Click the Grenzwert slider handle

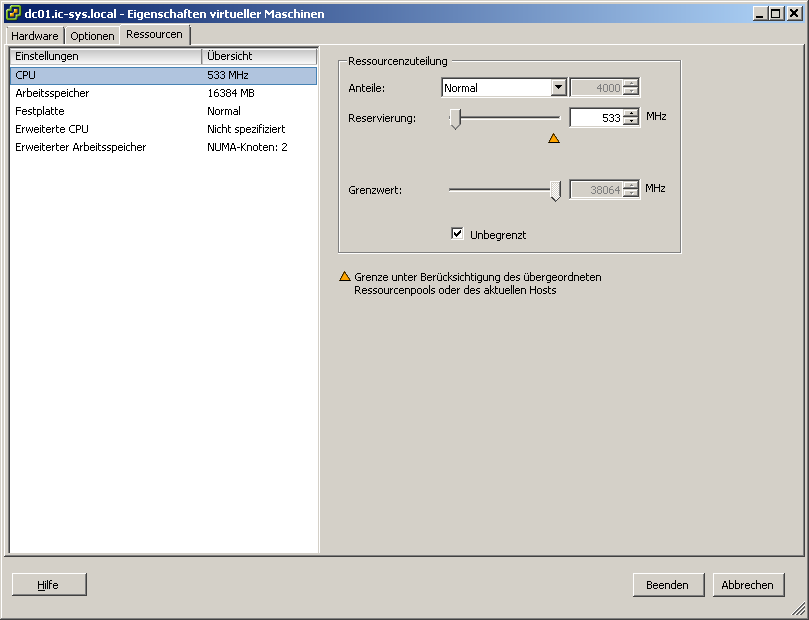pos(556,190)
